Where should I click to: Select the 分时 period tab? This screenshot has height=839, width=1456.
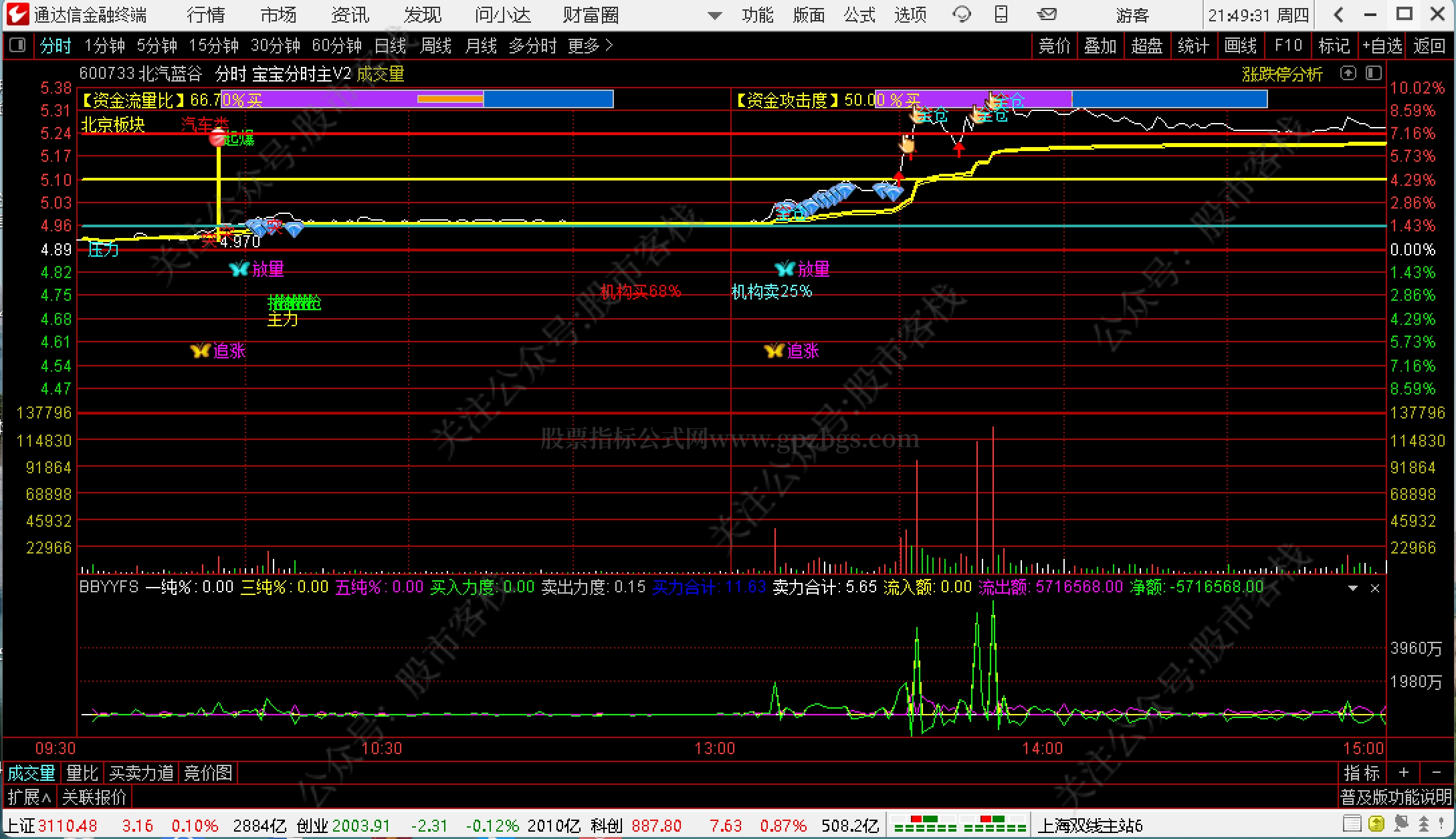click(56, 45)
